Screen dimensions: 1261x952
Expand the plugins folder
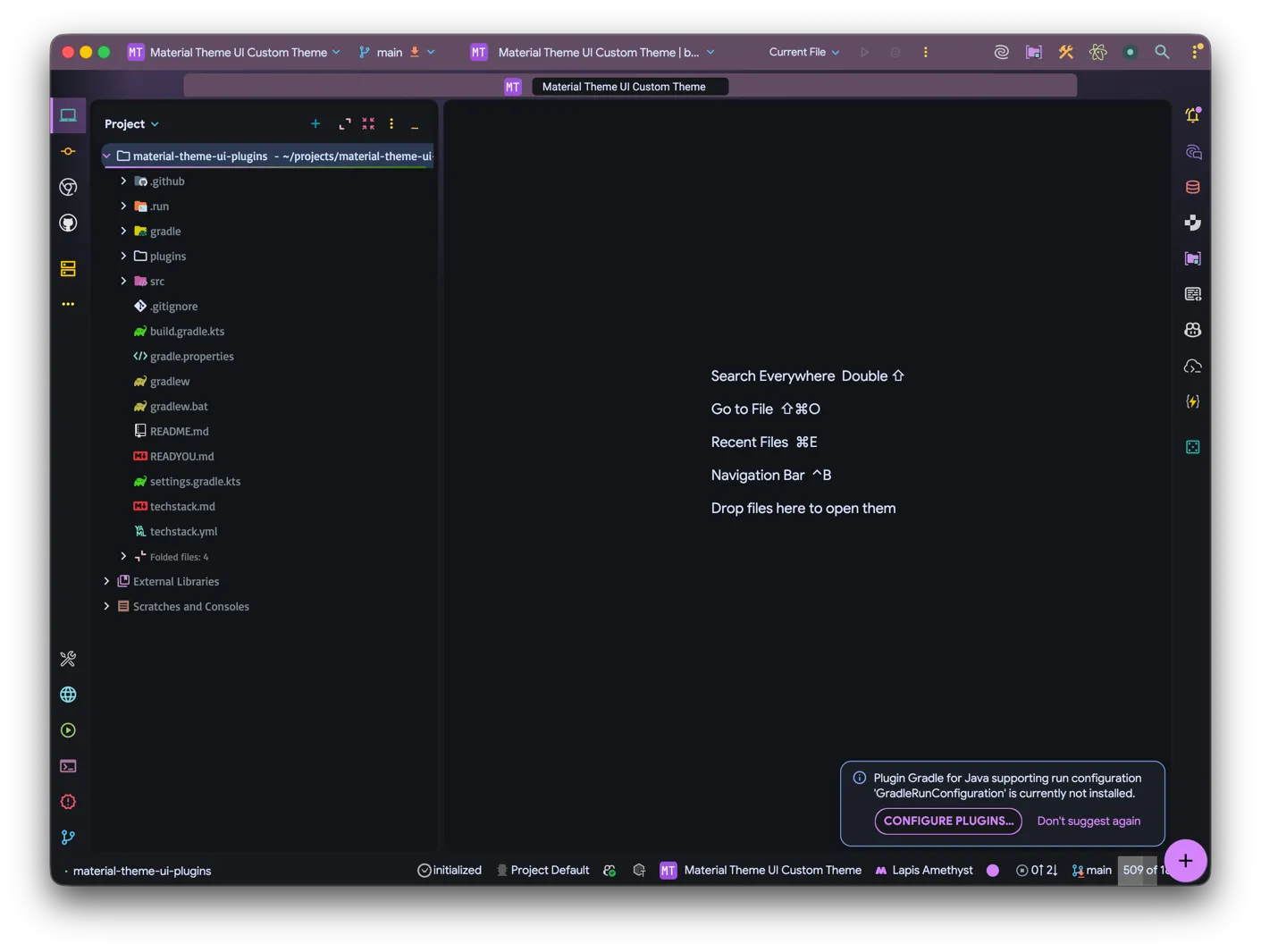(123, 256)
